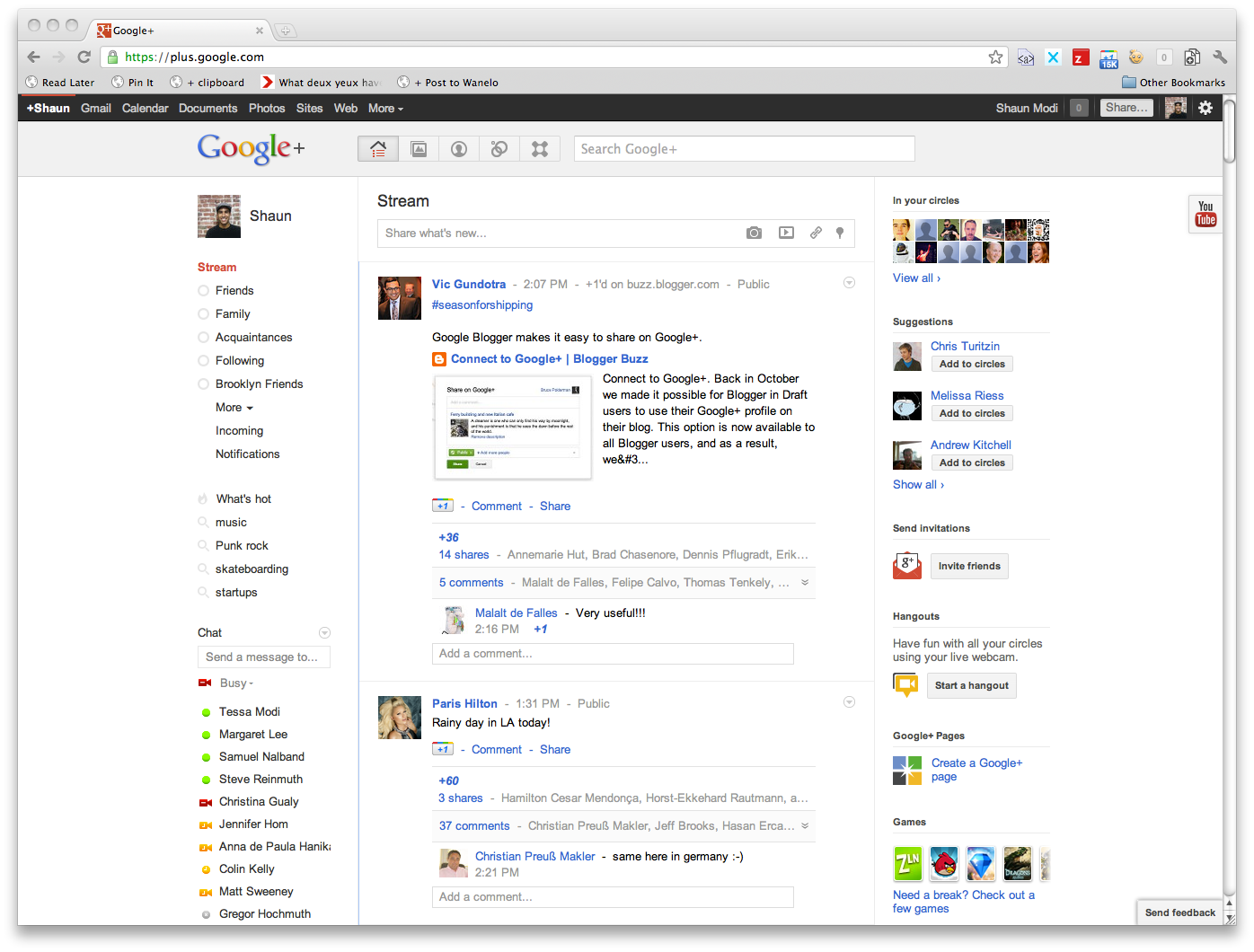Add Chris Turitzin to circles
Image resolution: width=1254 pixels, height=952 pixels.
[x=971, y=364]
